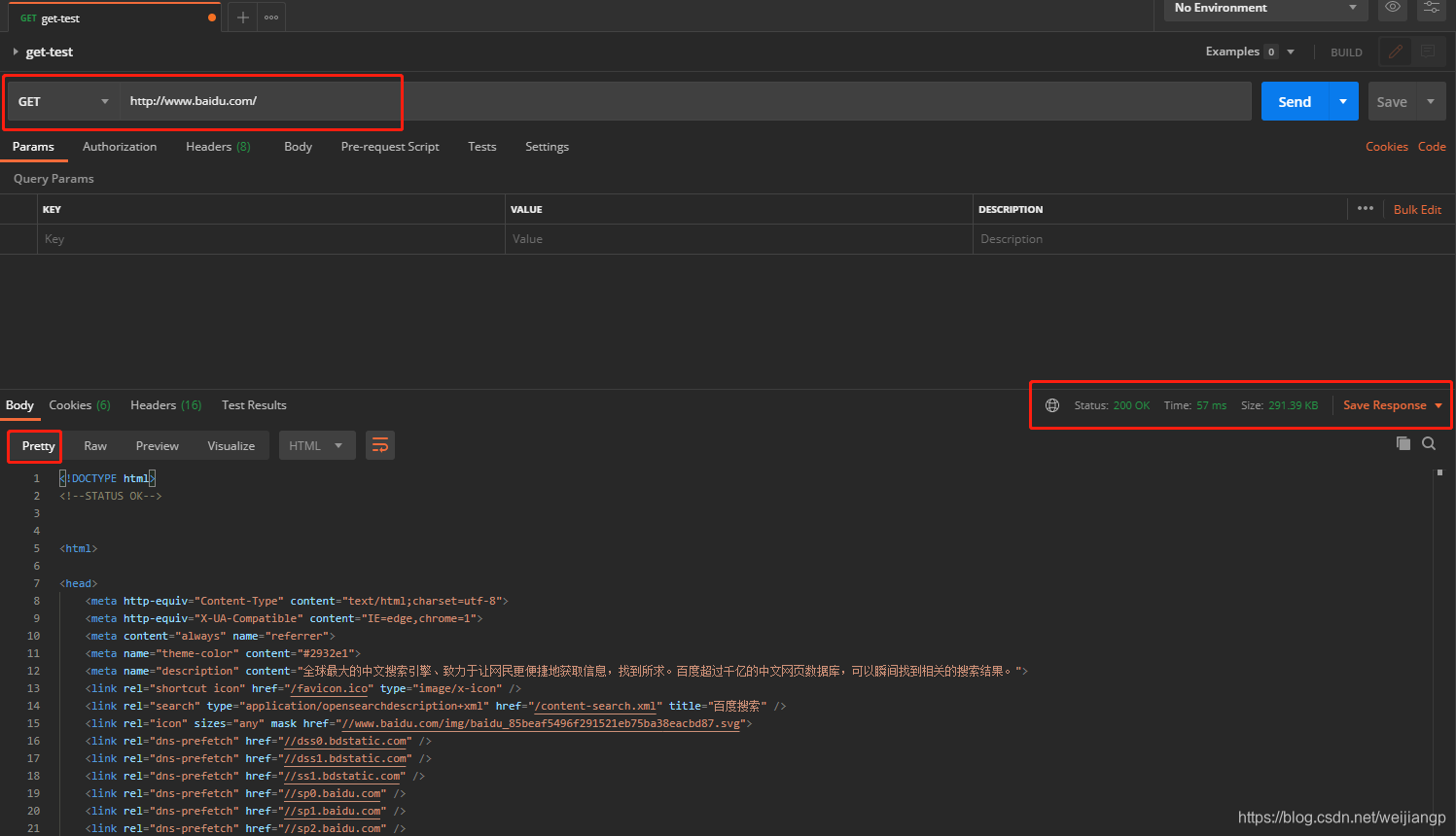Select the Pretty view mode
The height and width of the screenshot is (836, 1456).
pos(38,446)
